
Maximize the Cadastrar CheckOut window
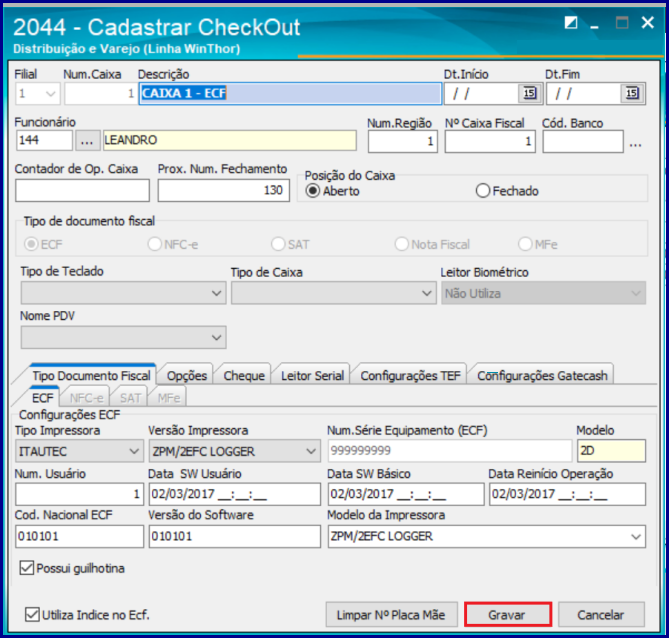[622, 23]
